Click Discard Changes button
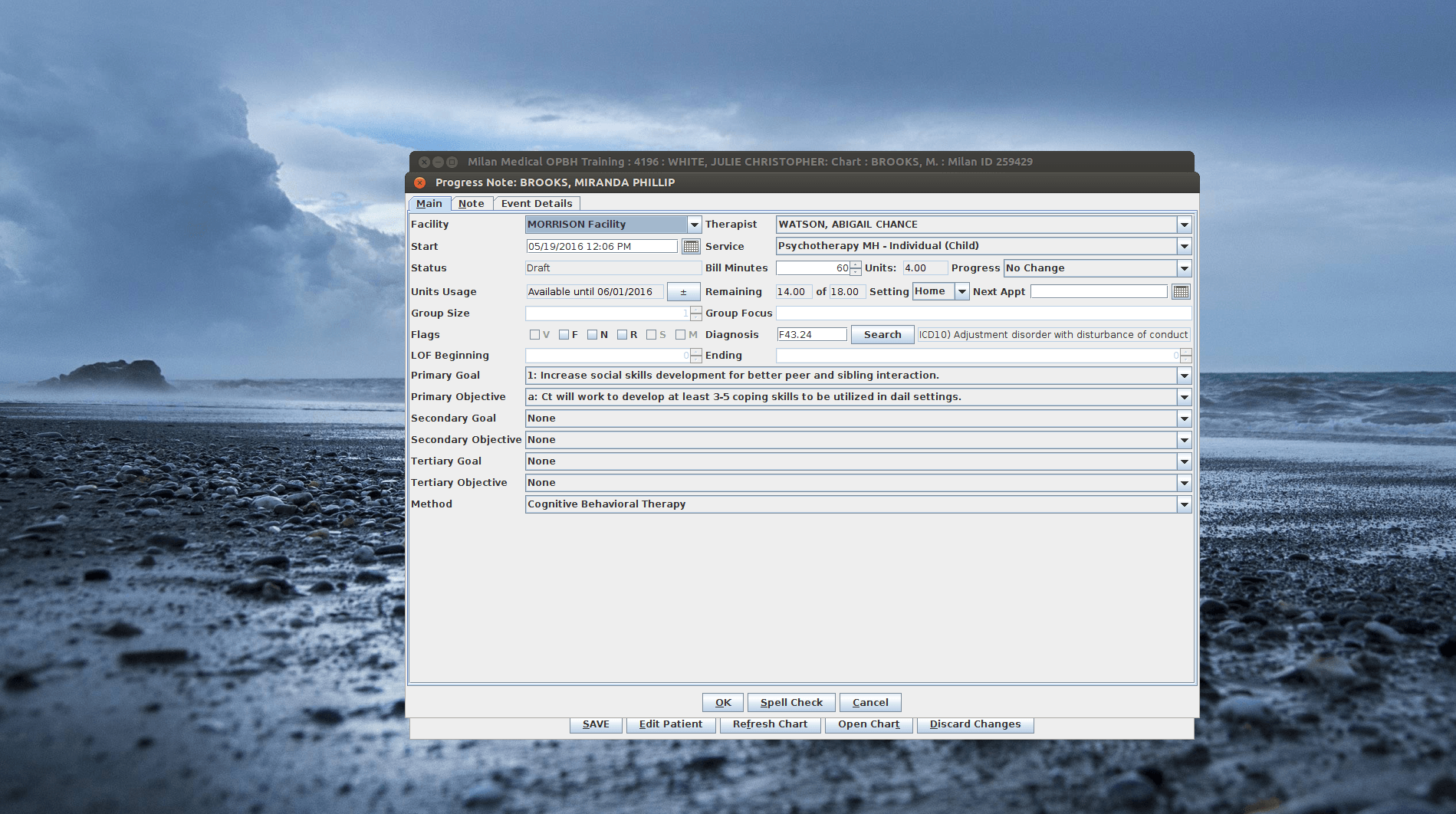The width and height of the screenshot is (1456, 814). pyautogui.click(x=975, y=724)
